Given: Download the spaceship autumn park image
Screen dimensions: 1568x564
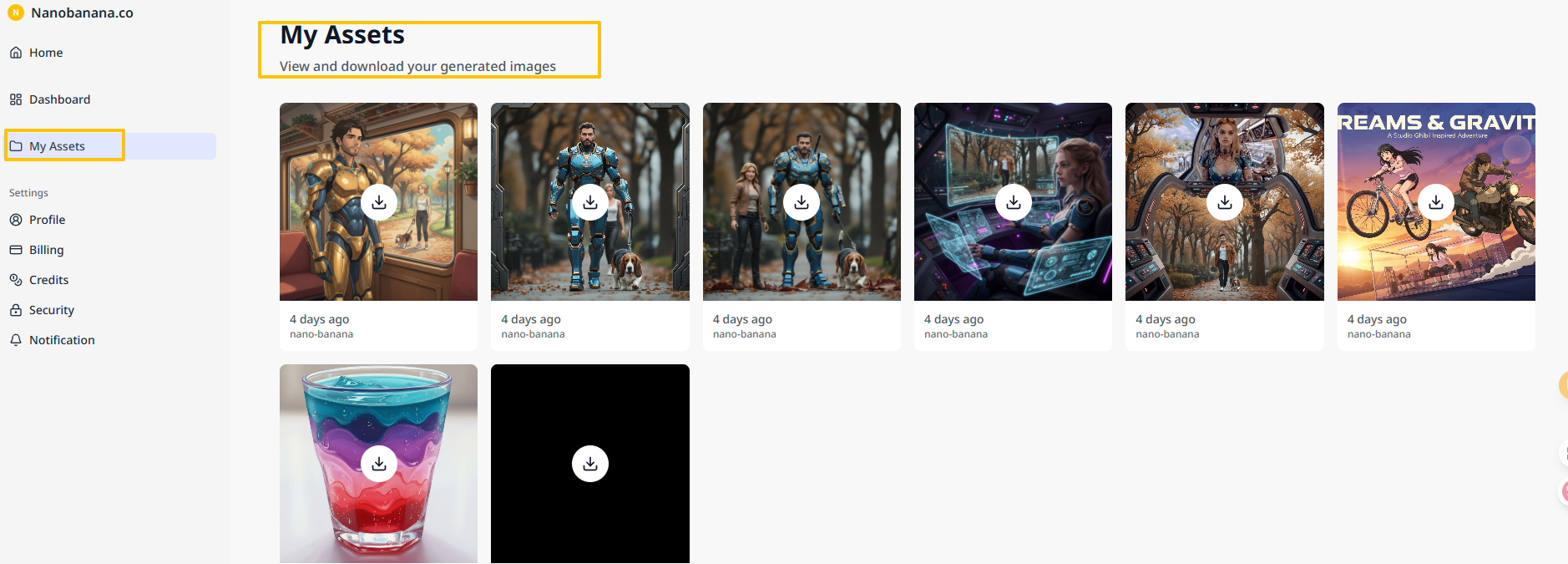Looking at the screenshot, I should [1224, 202].
